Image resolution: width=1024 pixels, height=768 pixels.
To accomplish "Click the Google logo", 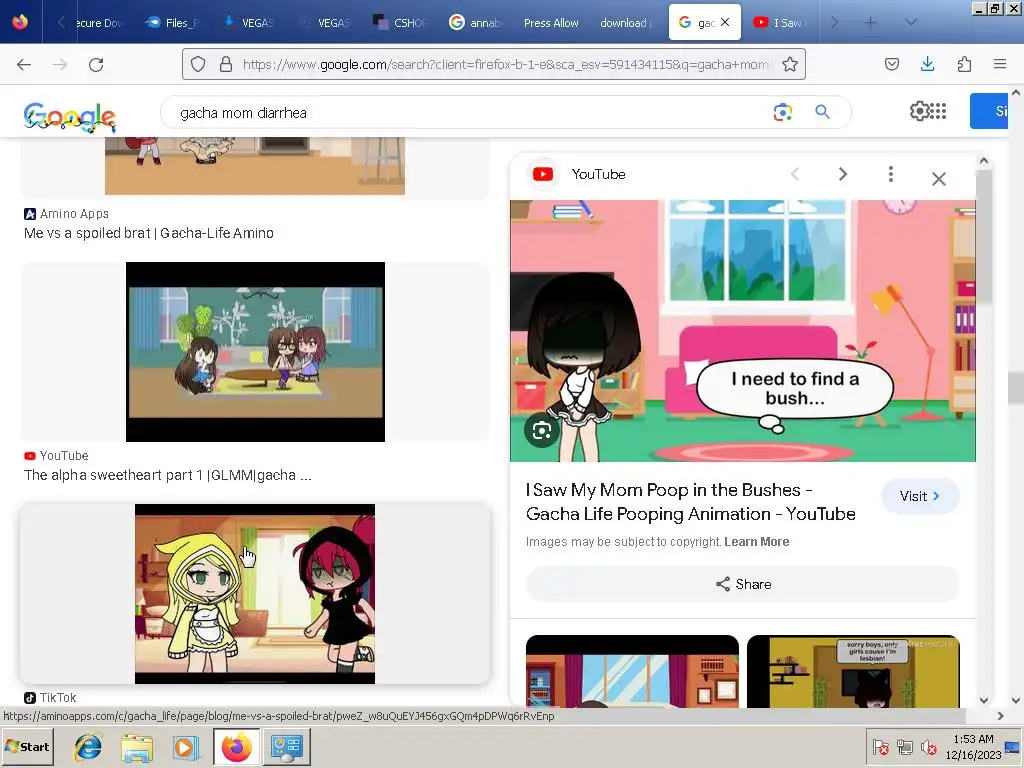I will (x=70, y=116).
